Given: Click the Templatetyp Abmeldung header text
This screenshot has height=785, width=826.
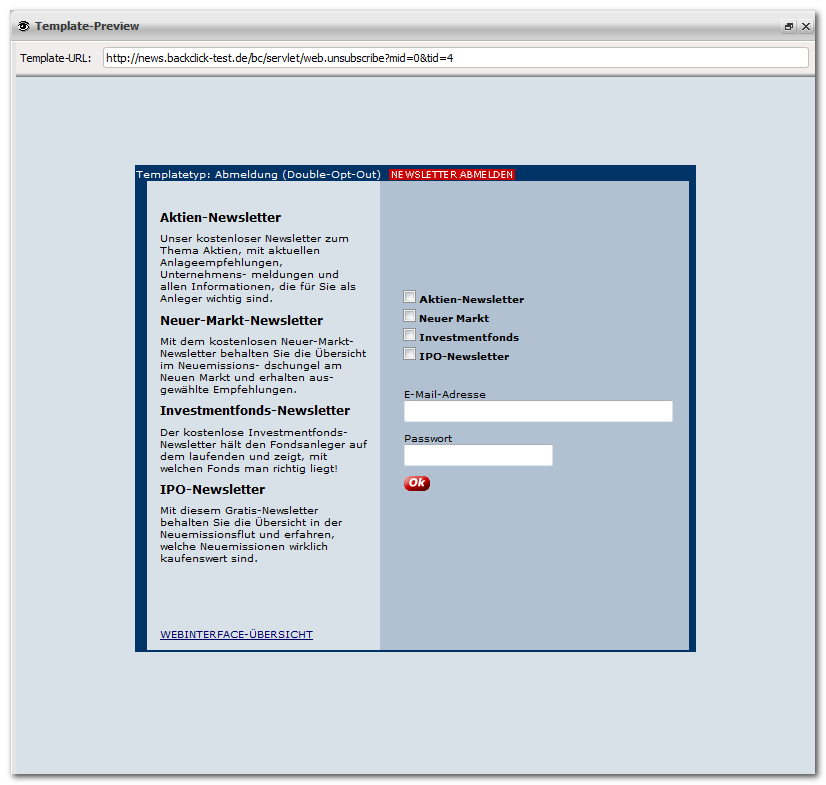Looking at the screenshot, I should (258, 174).
